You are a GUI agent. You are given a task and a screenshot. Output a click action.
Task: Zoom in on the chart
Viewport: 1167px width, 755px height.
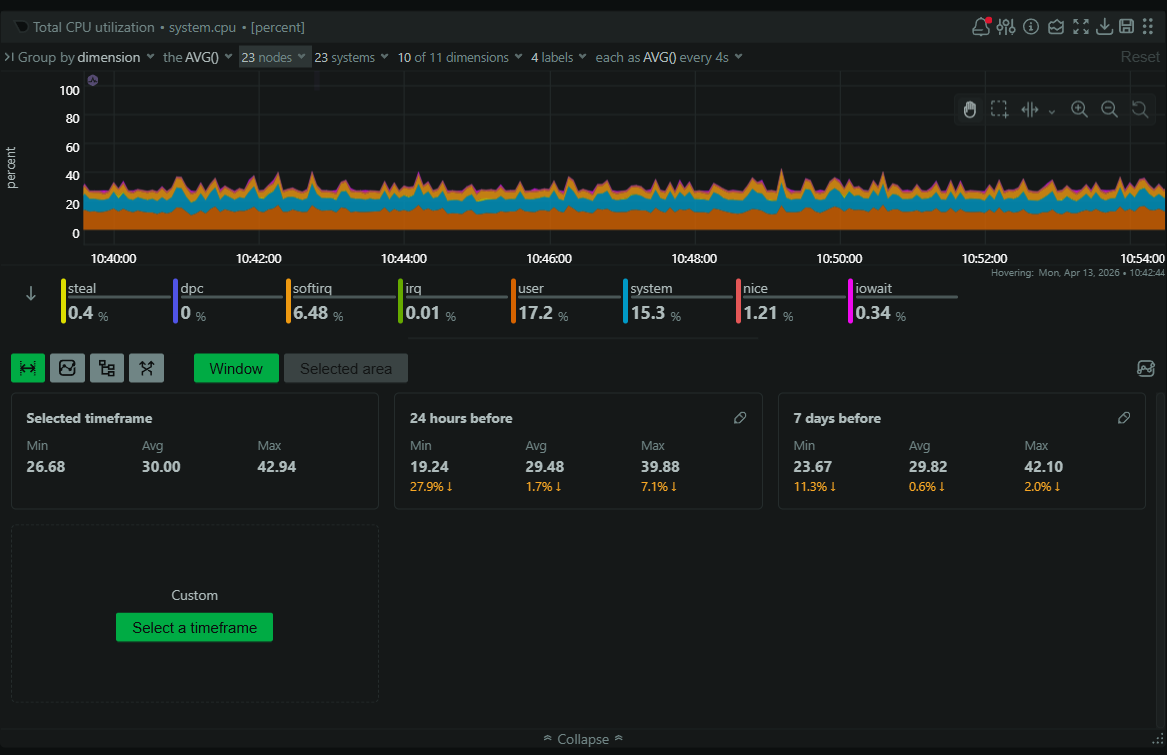pyautogui.click(x=1079, y=109)
